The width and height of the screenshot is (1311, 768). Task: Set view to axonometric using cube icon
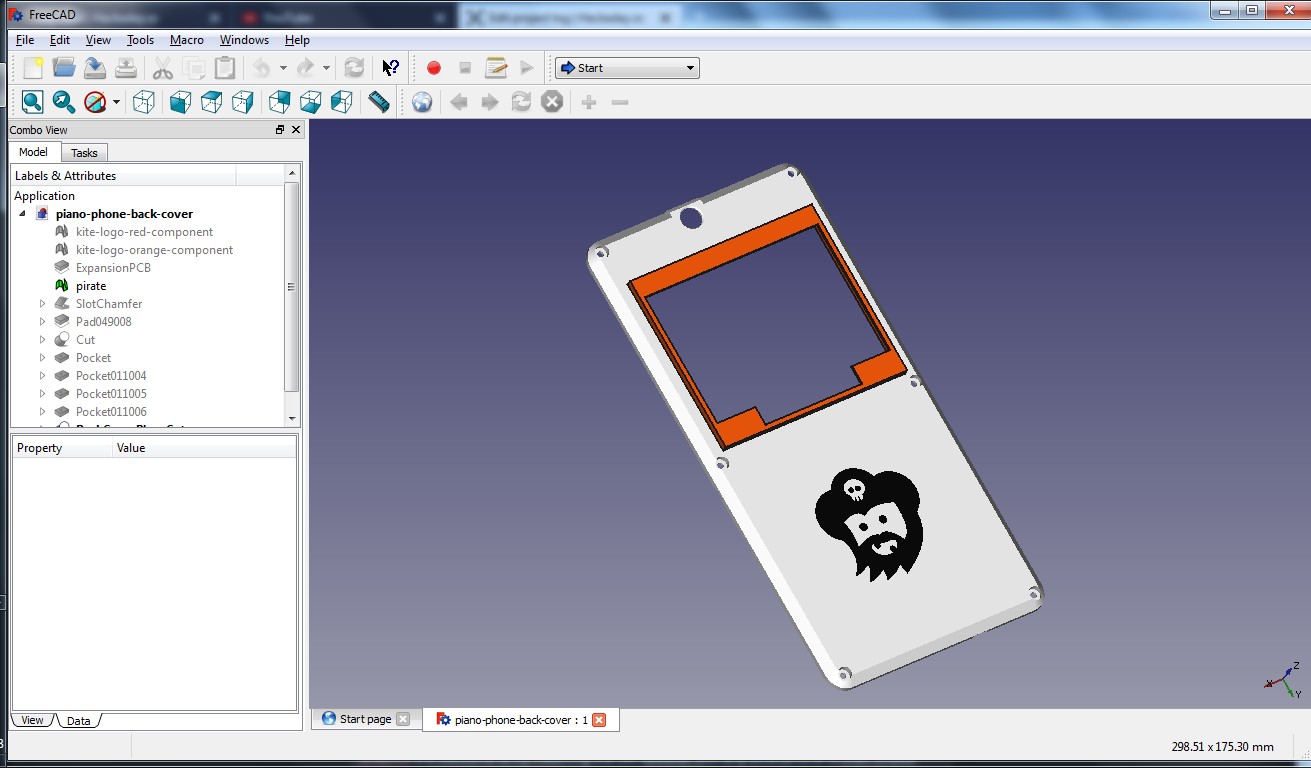point(144,102)
